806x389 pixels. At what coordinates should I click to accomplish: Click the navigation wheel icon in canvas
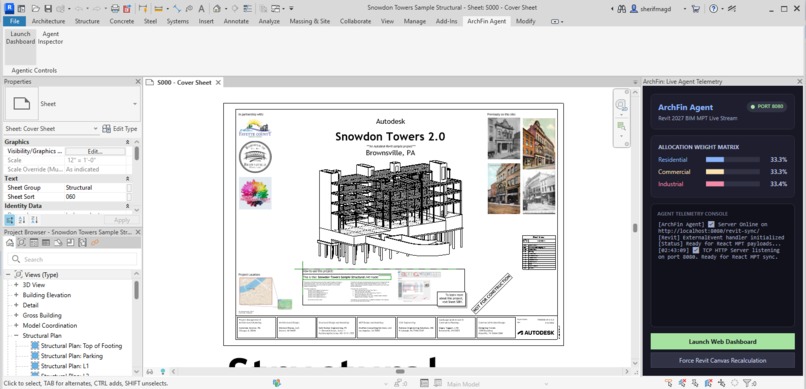[x=621, y=105]
